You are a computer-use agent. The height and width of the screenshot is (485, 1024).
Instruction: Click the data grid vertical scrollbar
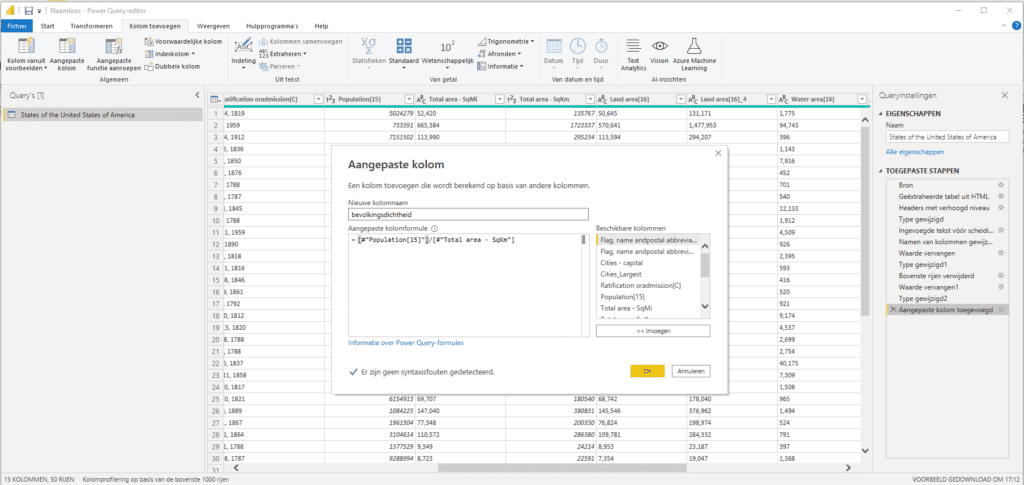[865, 222]
